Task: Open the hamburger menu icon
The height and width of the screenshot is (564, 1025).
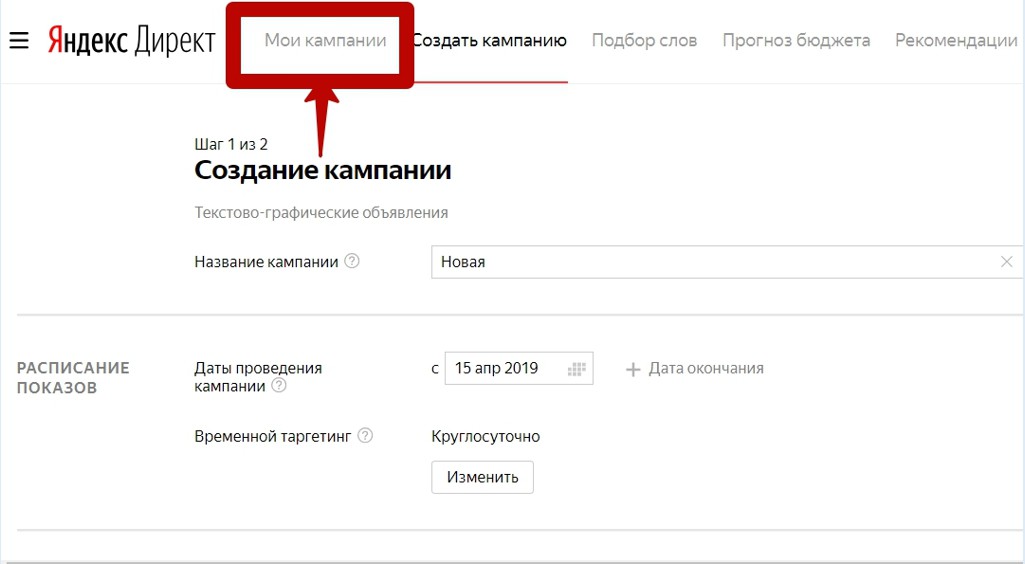Action: (x=19, y=41)
